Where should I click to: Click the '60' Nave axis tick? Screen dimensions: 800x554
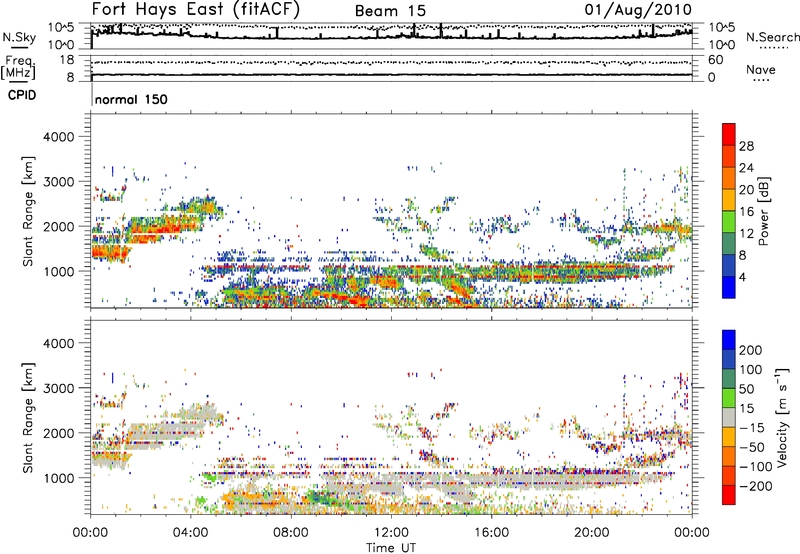tap(716, 60)
